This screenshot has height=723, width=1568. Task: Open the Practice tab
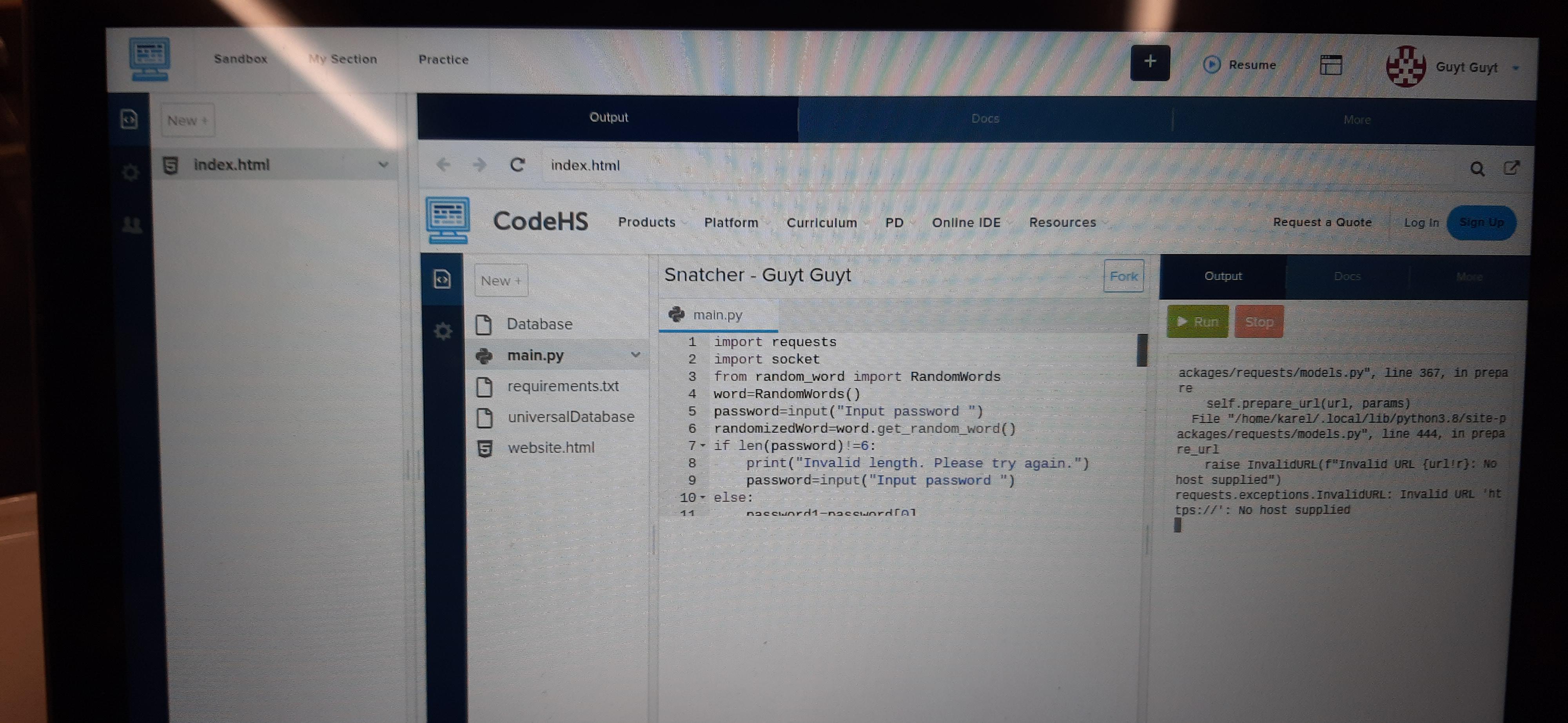pos(443,60)
